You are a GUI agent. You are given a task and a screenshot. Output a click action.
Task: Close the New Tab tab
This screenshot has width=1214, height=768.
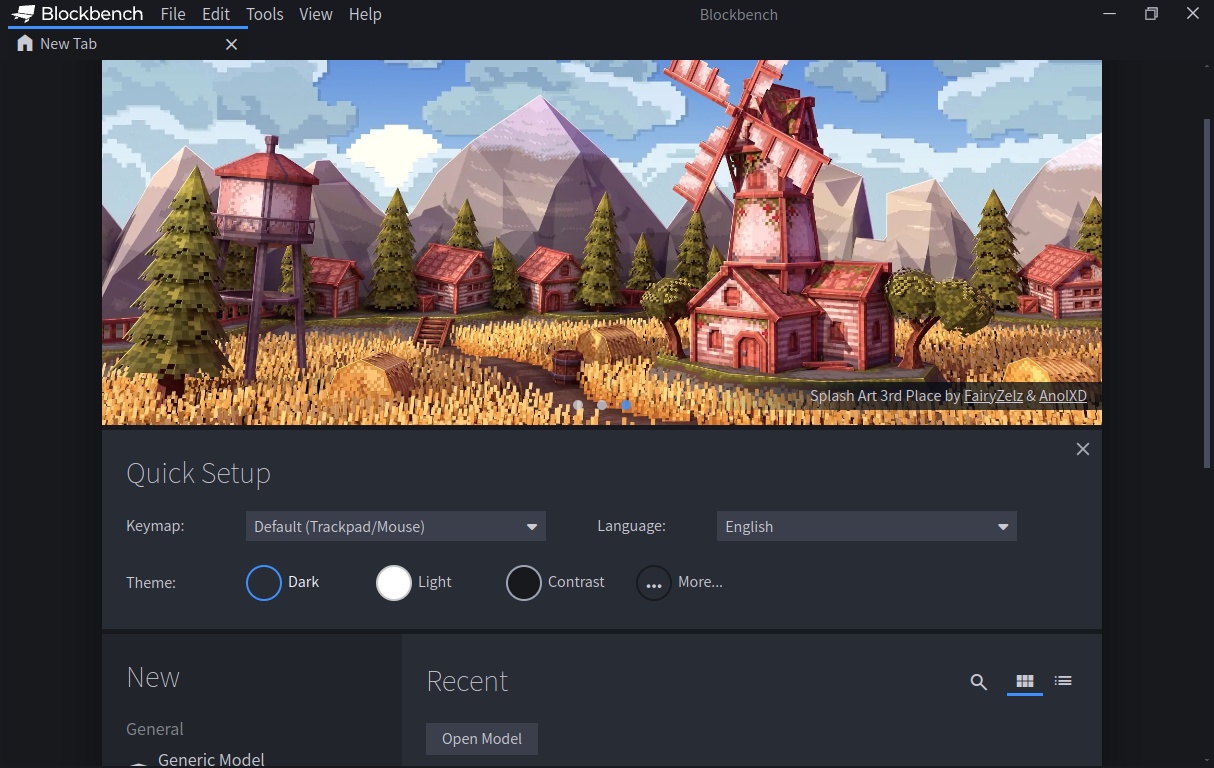coord(231,44)
